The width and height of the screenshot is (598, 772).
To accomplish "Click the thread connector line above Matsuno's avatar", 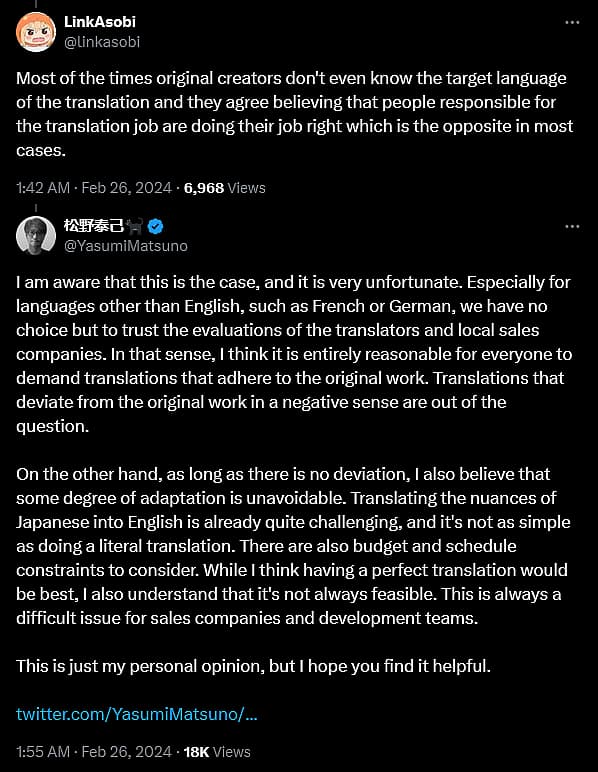I will 36,209.
